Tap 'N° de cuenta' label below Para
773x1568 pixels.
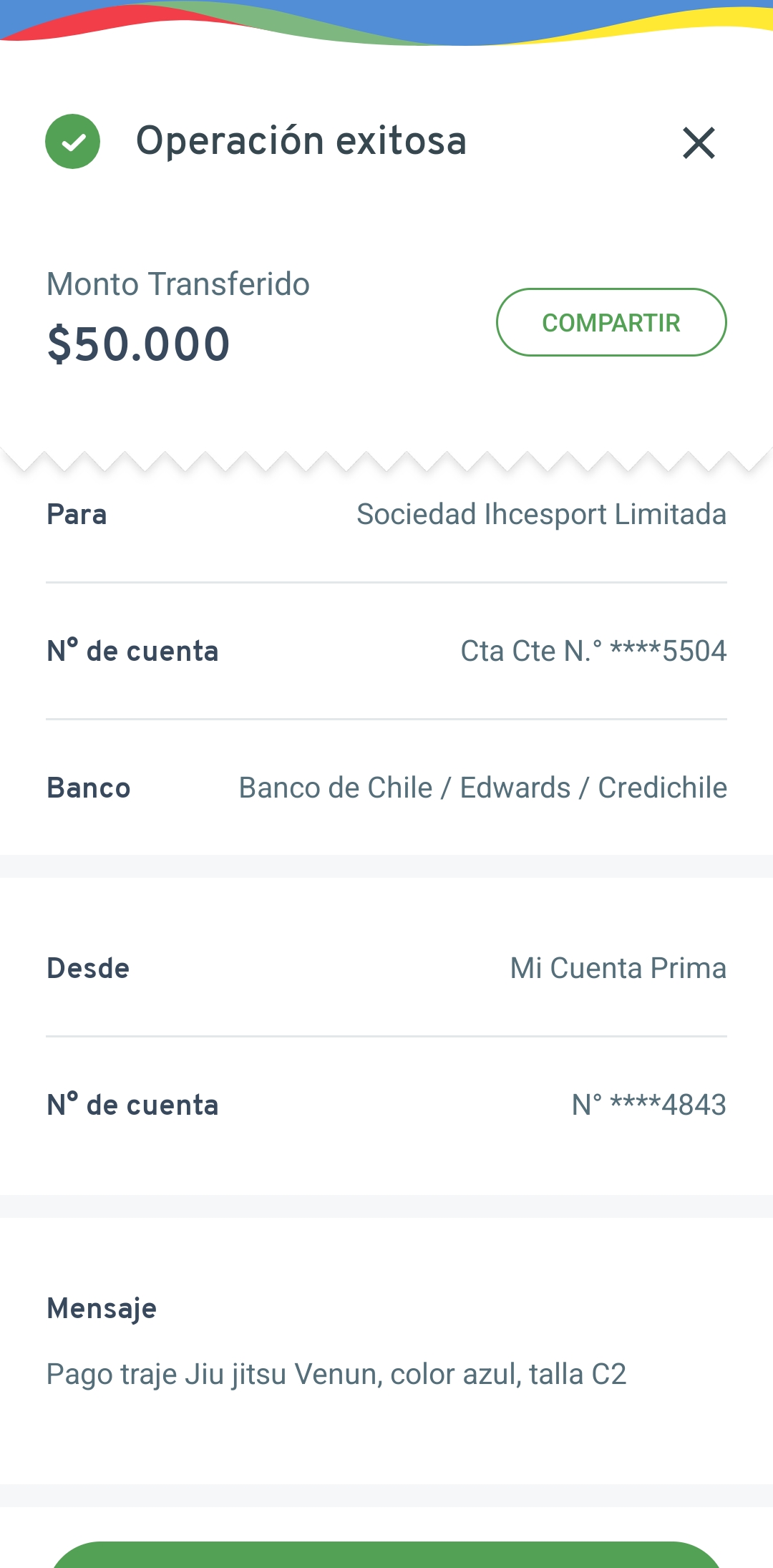click(x=132, y=652)
